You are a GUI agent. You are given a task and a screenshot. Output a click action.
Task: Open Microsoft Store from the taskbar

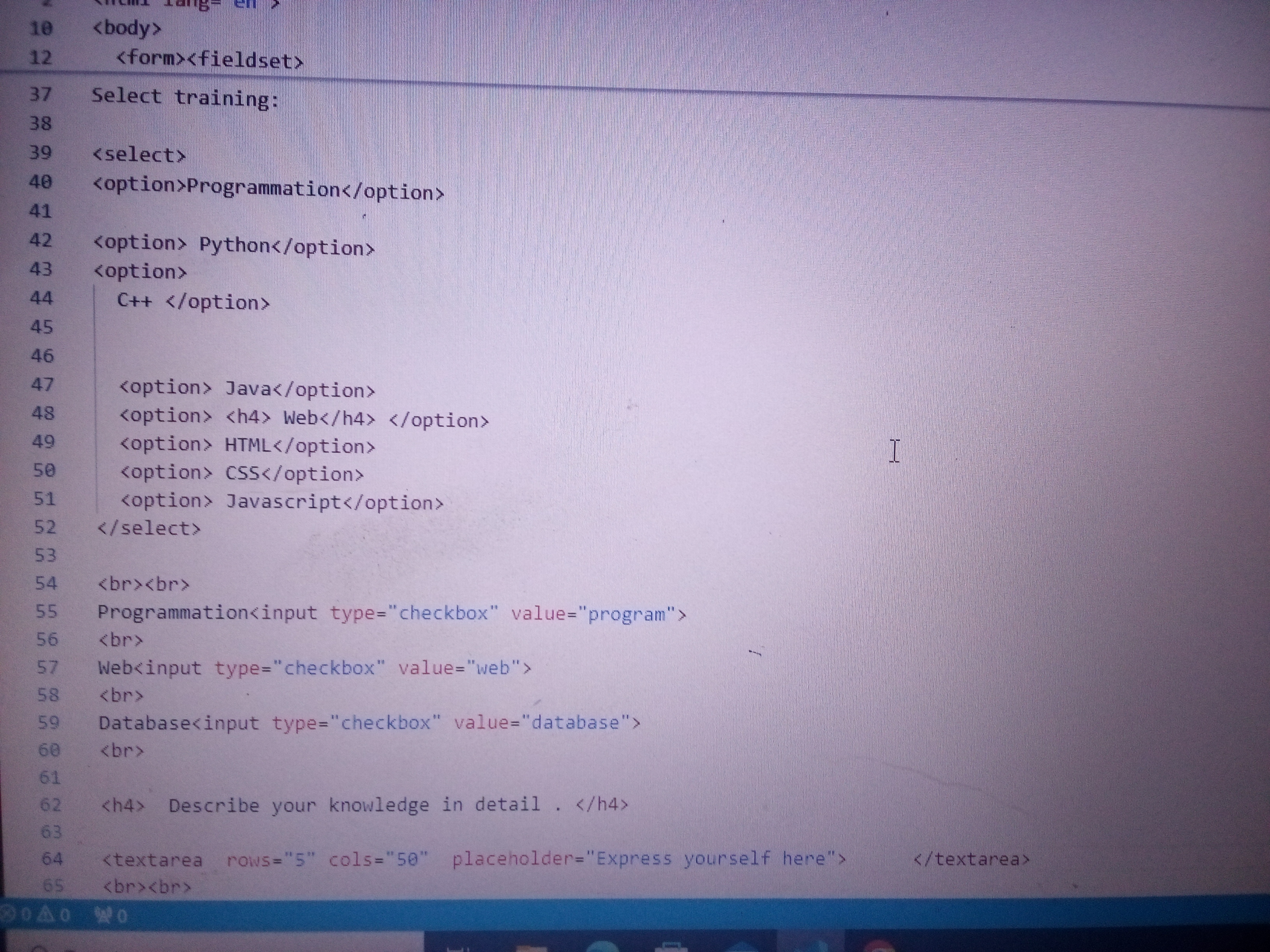tap(670, 946)
